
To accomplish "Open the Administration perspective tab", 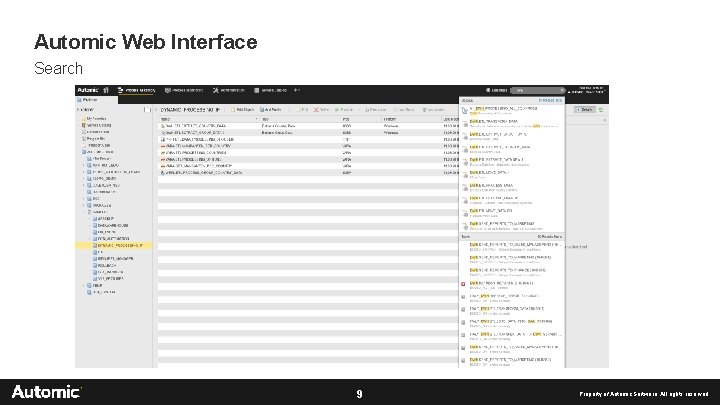I will (229, 90).
